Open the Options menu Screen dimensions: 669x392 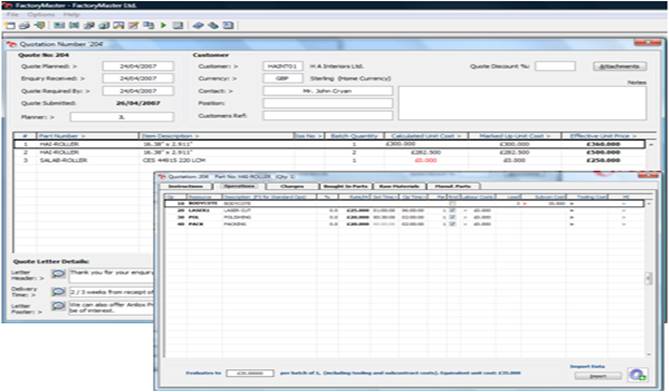(x=41, y=15)
